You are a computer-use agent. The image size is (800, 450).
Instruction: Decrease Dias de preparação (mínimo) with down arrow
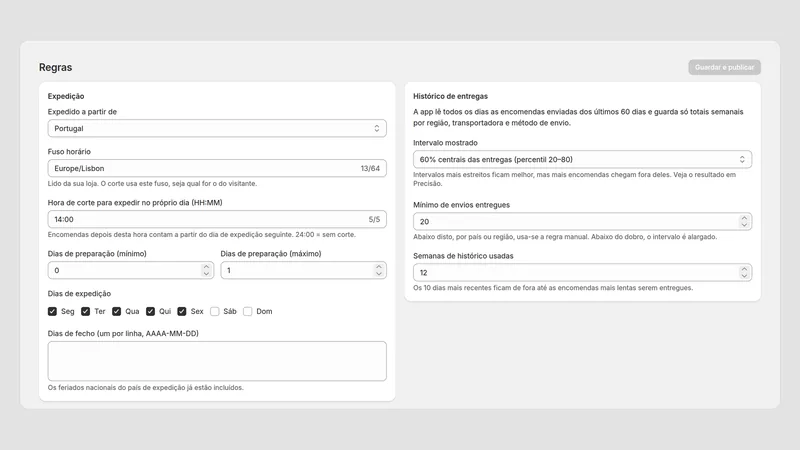(206, 274)
